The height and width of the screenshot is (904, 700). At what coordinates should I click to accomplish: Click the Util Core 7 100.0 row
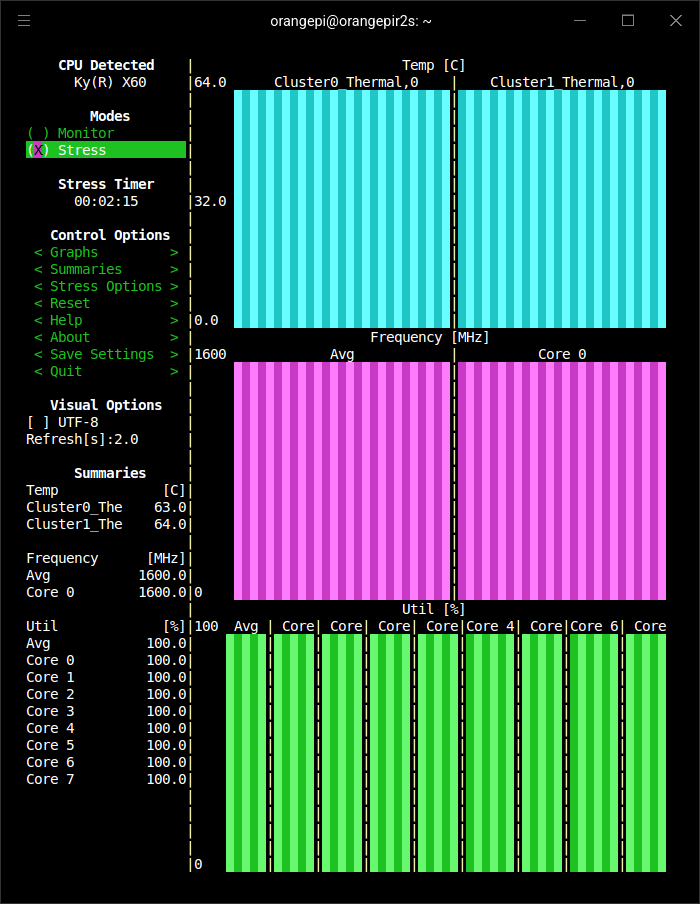106,779
